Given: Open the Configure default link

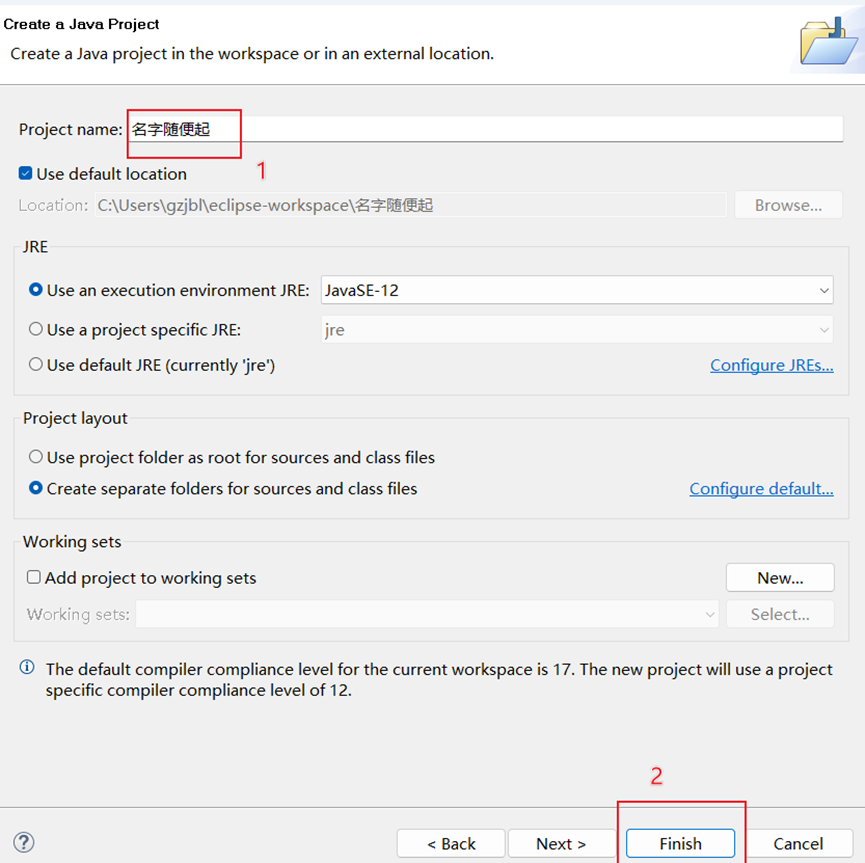Looking at the screenshot, I should pyautogui.click(x=761, y=489).
